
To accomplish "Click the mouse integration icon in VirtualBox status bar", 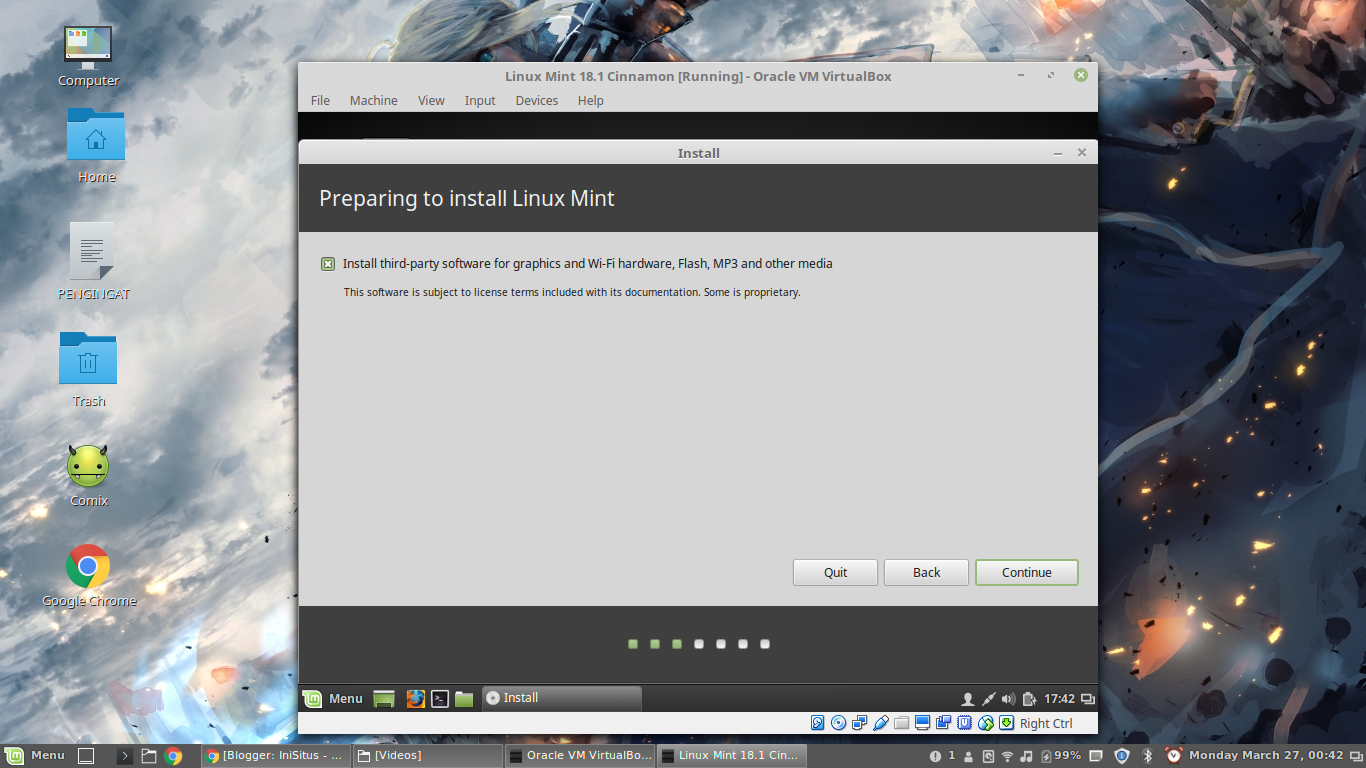I will tap(986, 723).
